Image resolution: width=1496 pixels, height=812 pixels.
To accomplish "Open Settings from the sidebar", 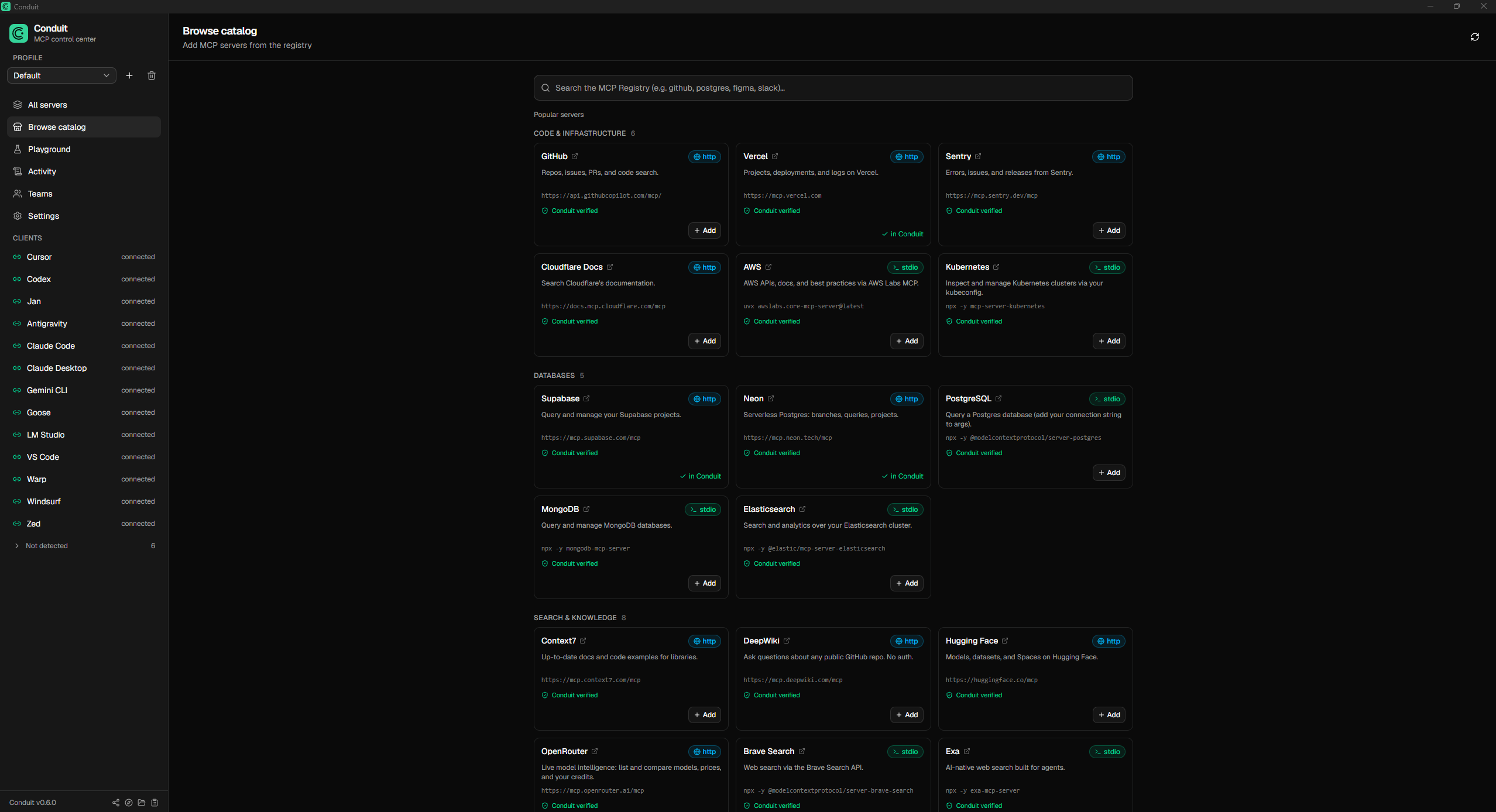I will coord(84,216).
